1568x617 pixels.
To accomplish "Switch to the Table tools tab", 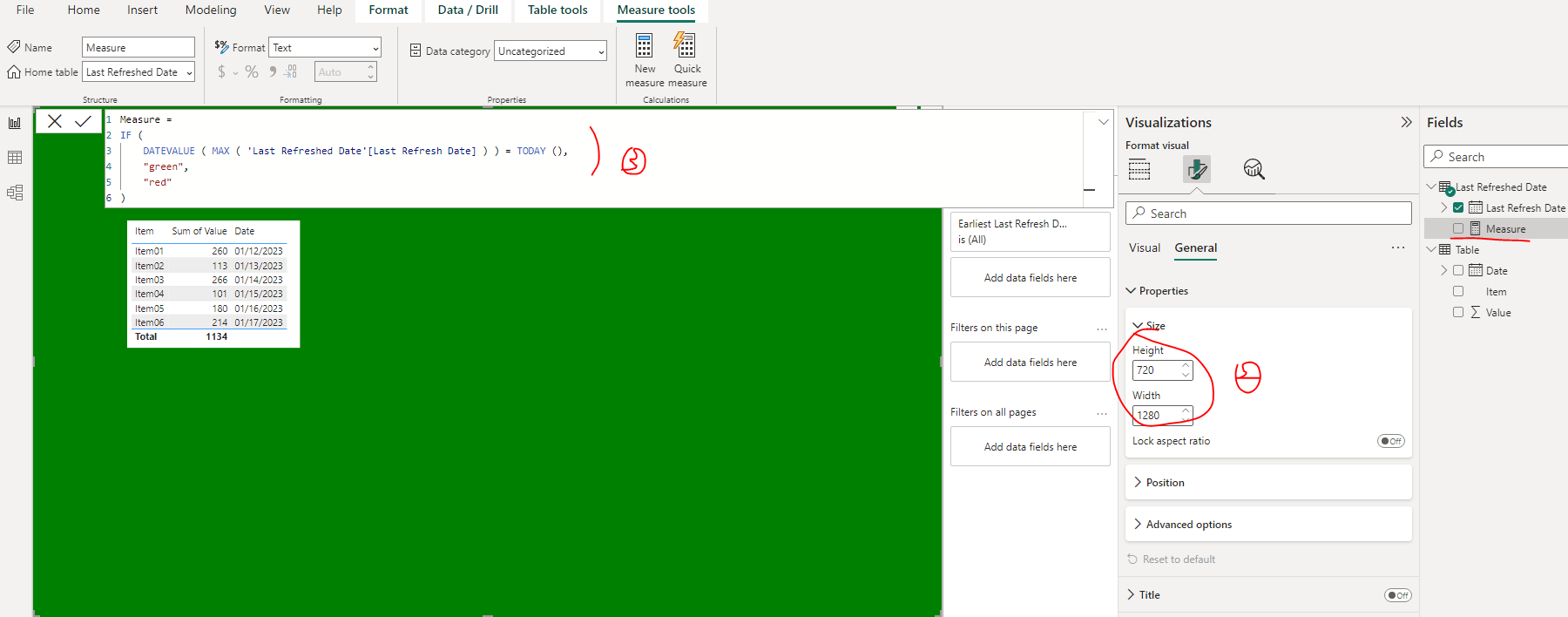I will [x=558, y=10].
